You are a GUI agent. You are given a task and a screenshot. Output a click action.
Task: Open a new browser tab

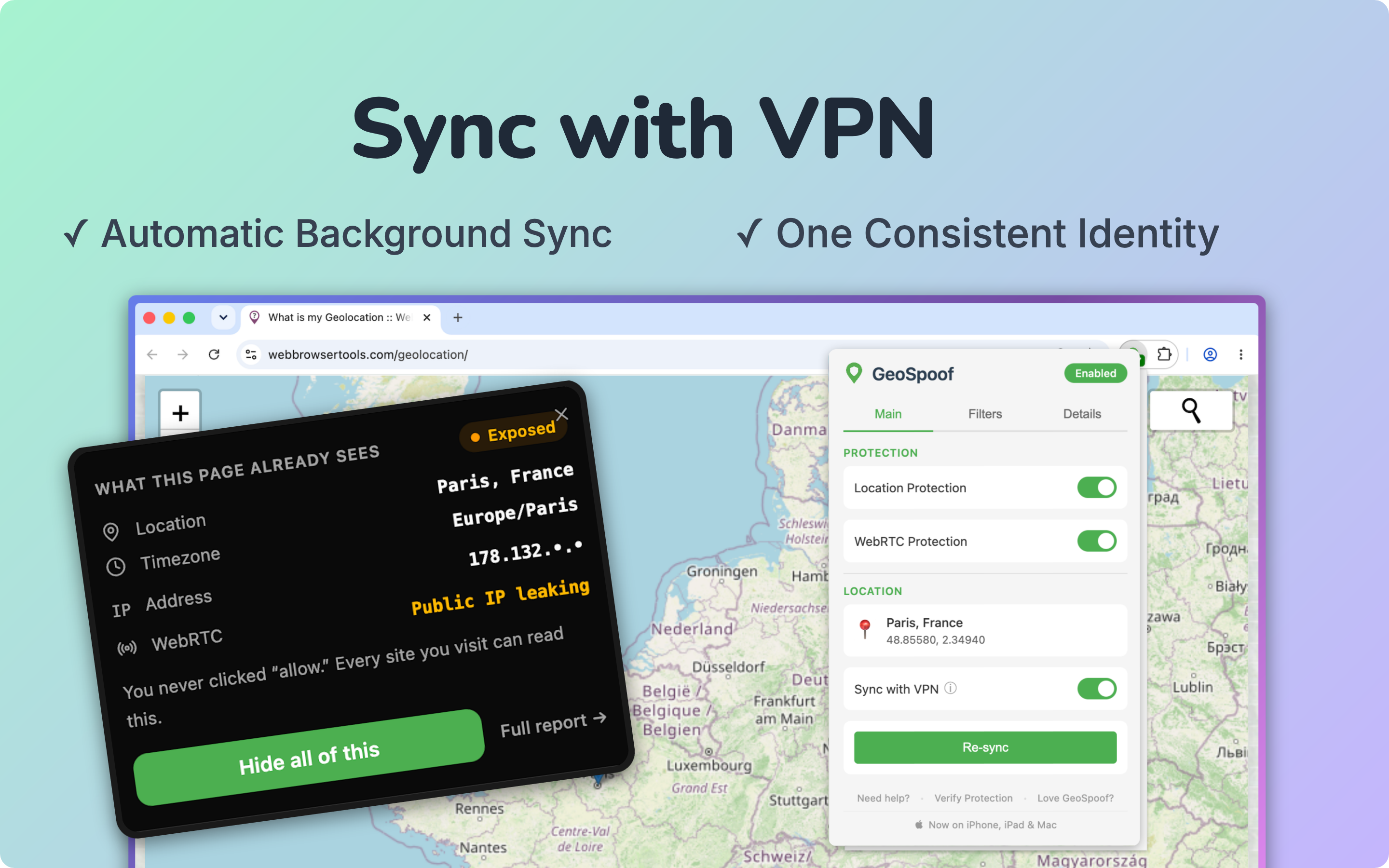pos(457,317)
